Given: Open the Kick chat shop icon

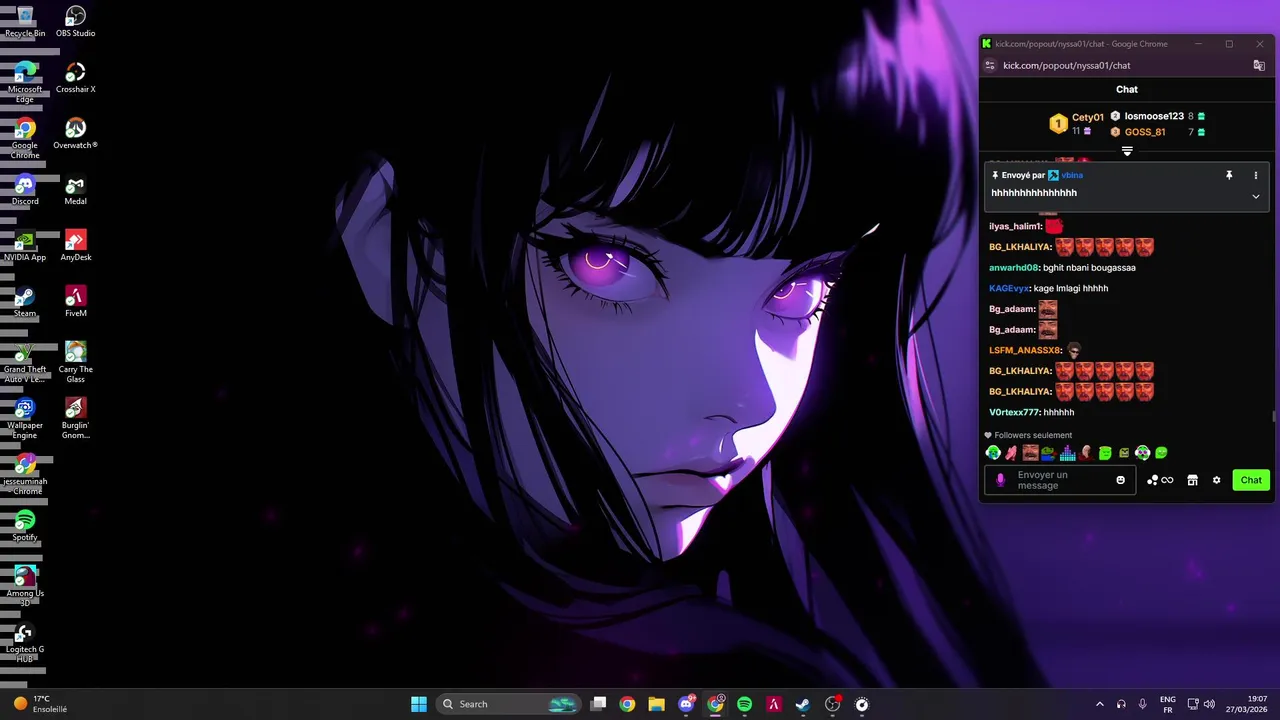Looking at the screenshot, I should (x=1192, y=480).
